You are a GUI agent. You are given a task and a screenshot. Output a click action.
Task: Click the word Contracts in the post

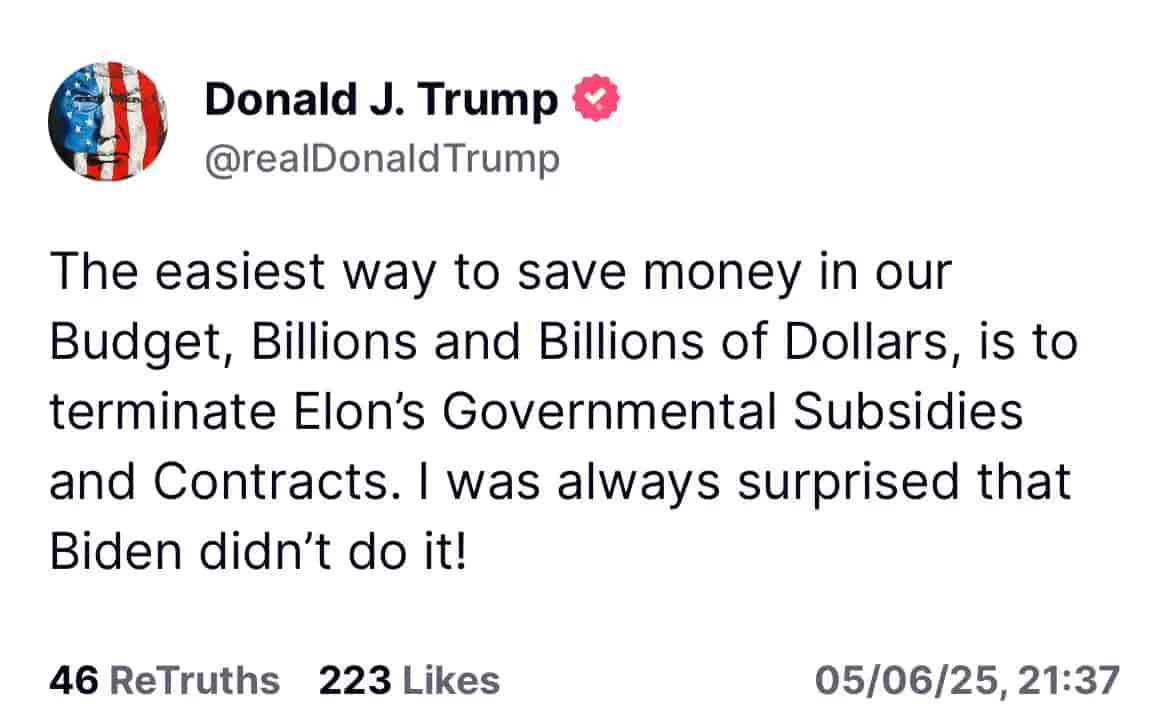[272, 481]
